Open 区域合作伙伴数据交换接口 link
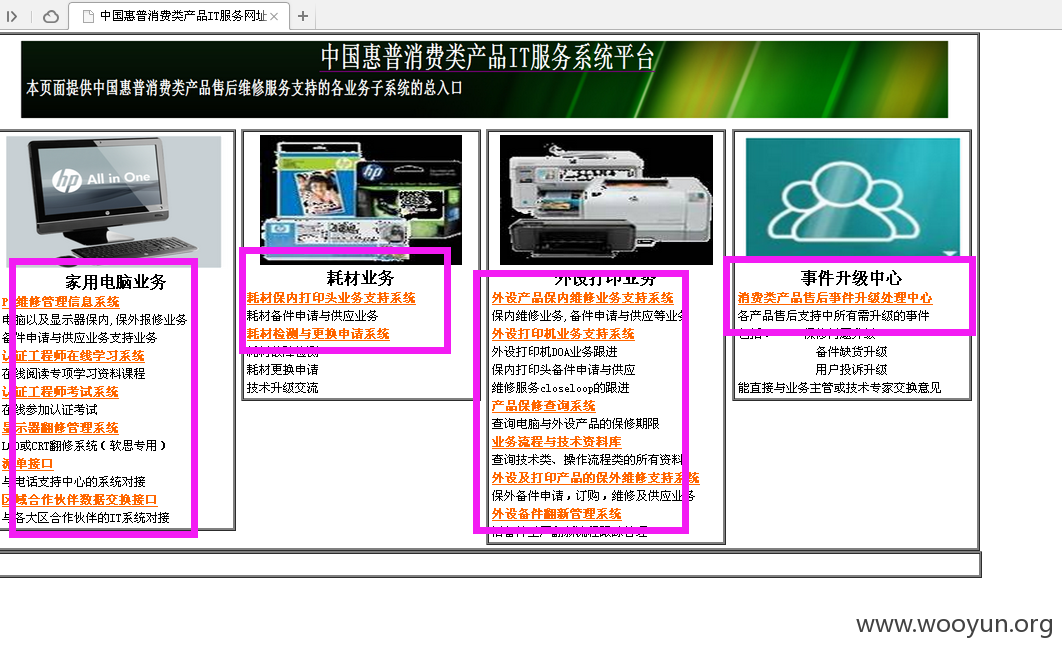Image resolution: width=1062 pixels, height=653 pixels. pos(79,500)
